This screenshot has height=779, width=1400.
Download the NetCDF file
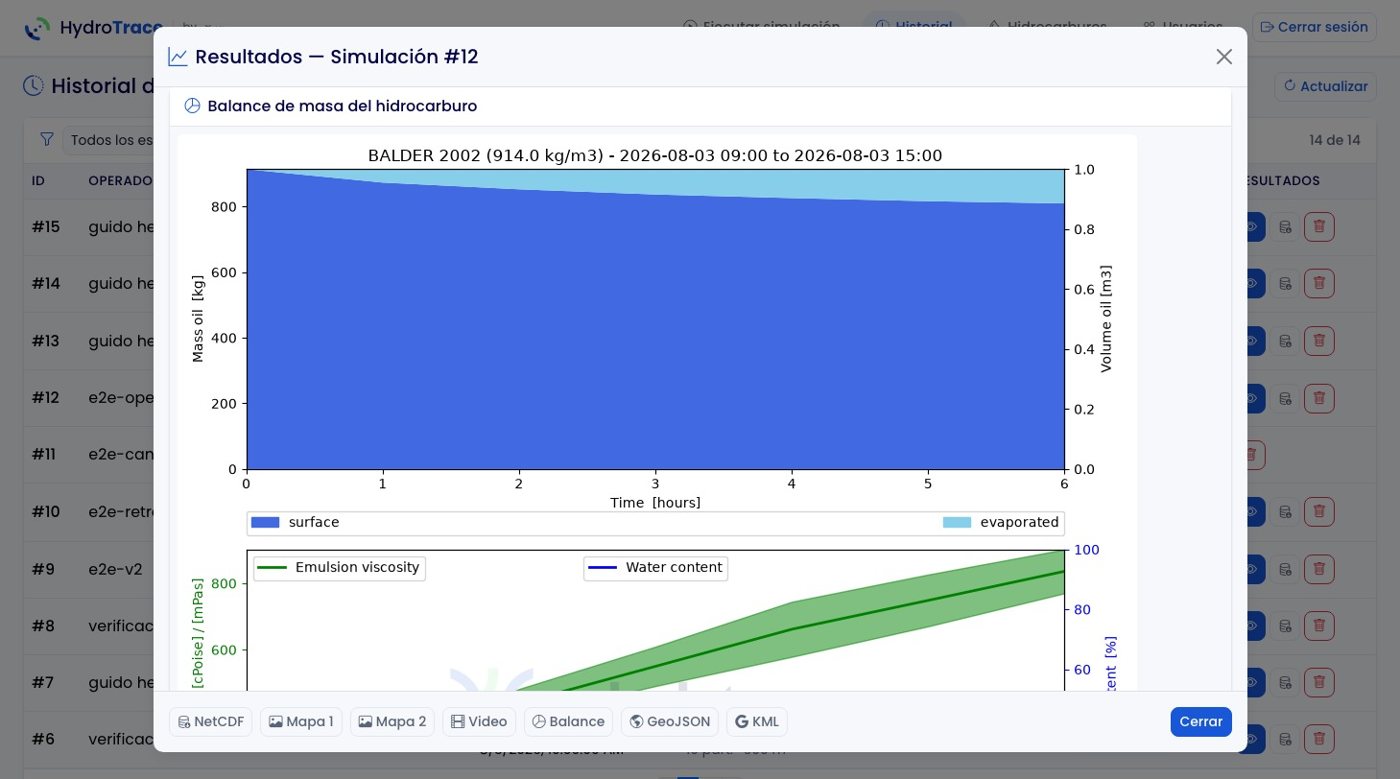pos(211,722)
